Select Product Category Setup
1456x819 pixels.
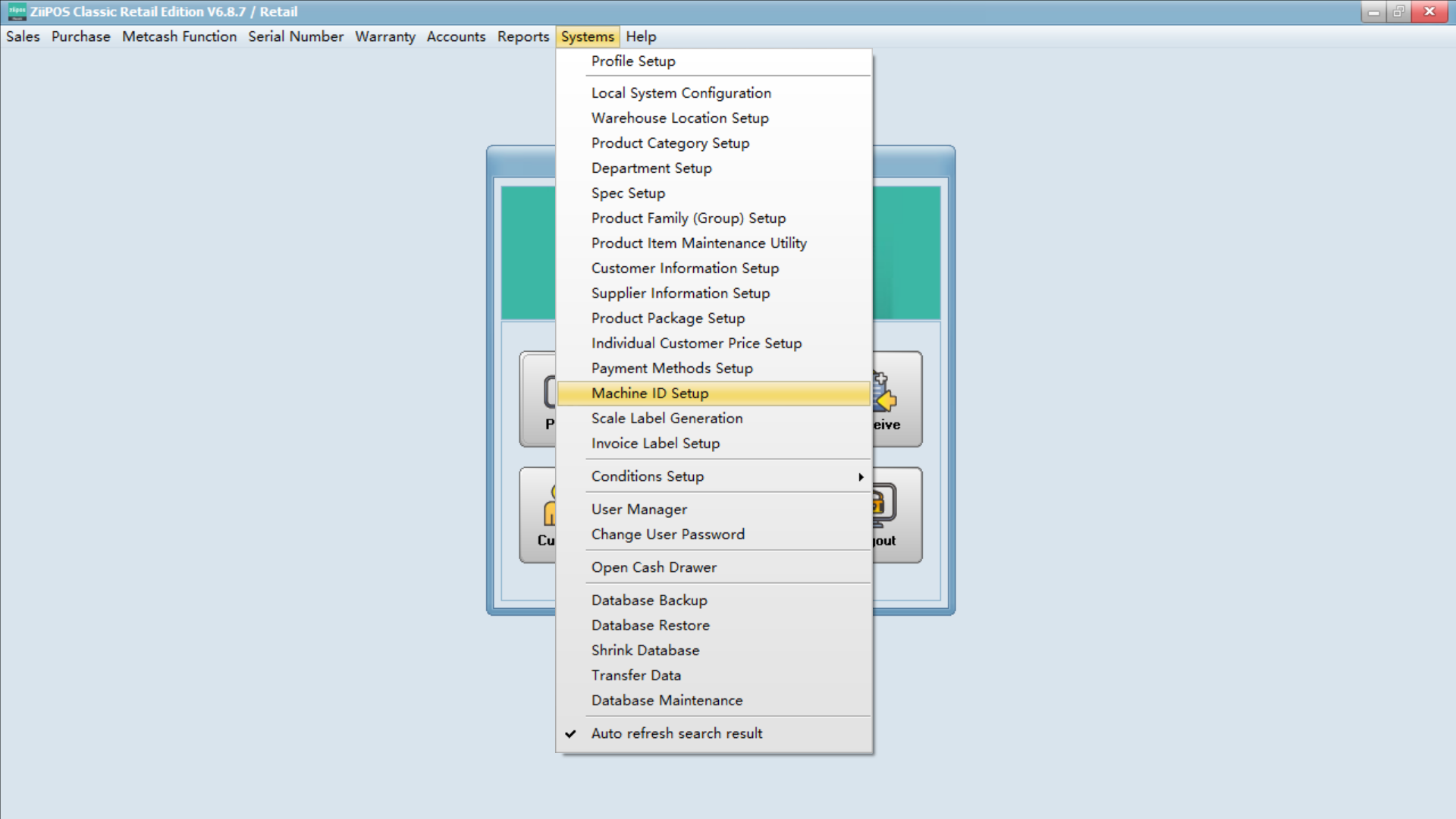(670, 143)
